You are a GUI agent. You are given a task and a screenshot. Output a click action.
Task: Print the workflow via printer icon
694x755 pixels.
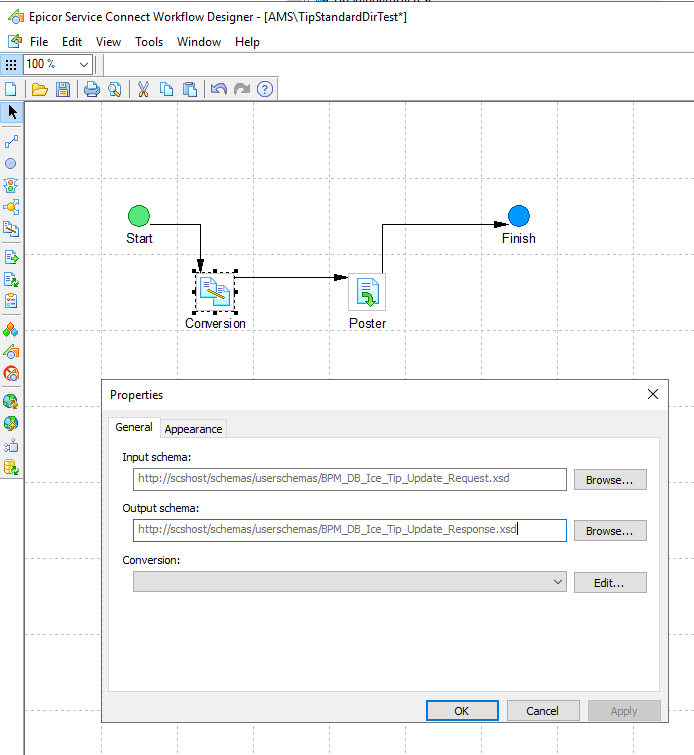tap(92, 90)
